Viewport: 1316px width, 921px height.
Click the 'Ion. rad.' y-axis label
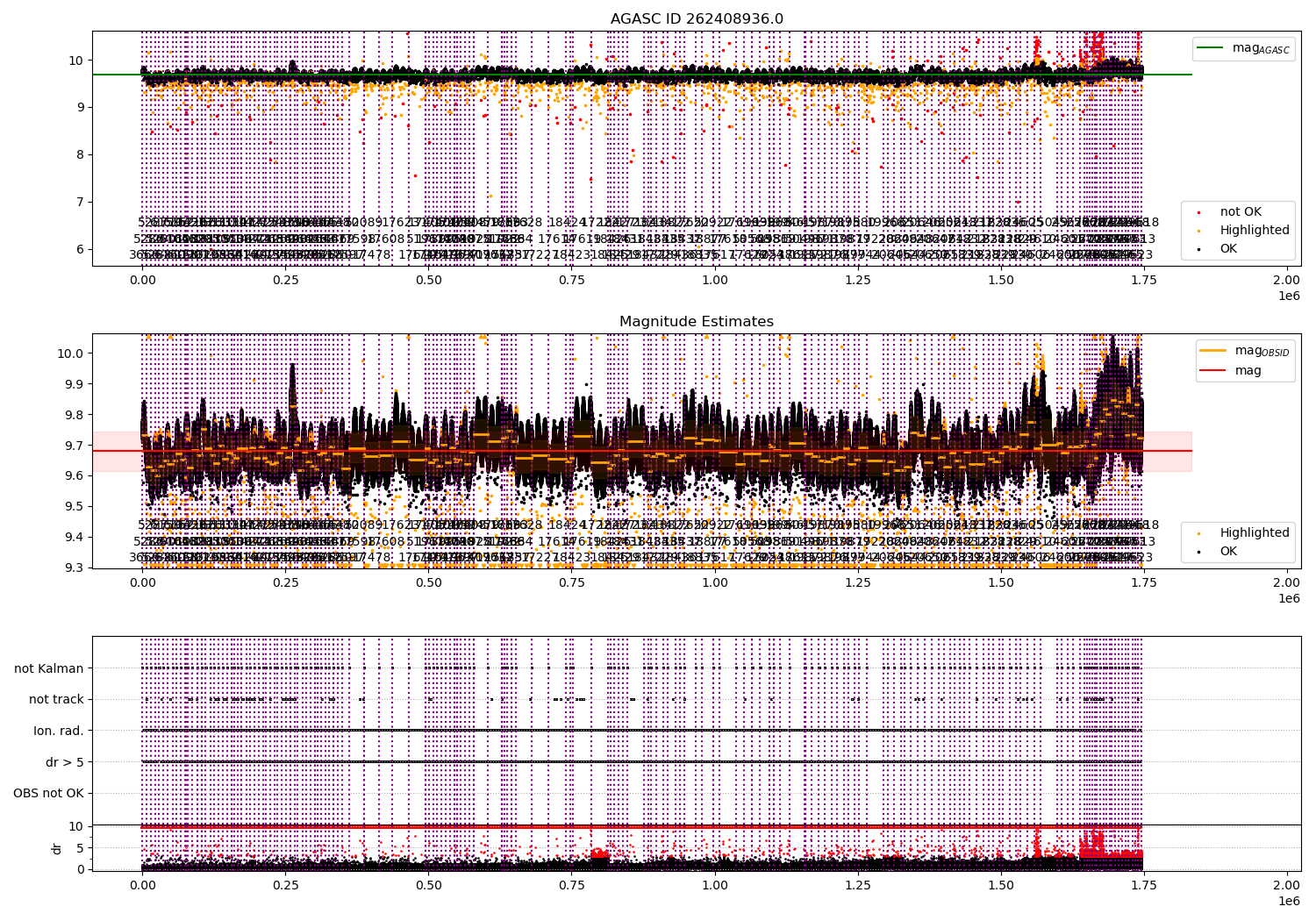coord(59,731)
